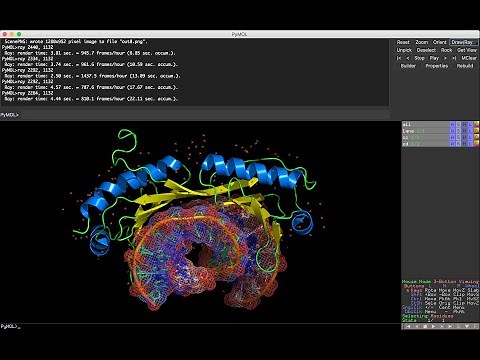480x360 pixels.
Task: Click the Deselect button
Action: (x=426, y=50)
